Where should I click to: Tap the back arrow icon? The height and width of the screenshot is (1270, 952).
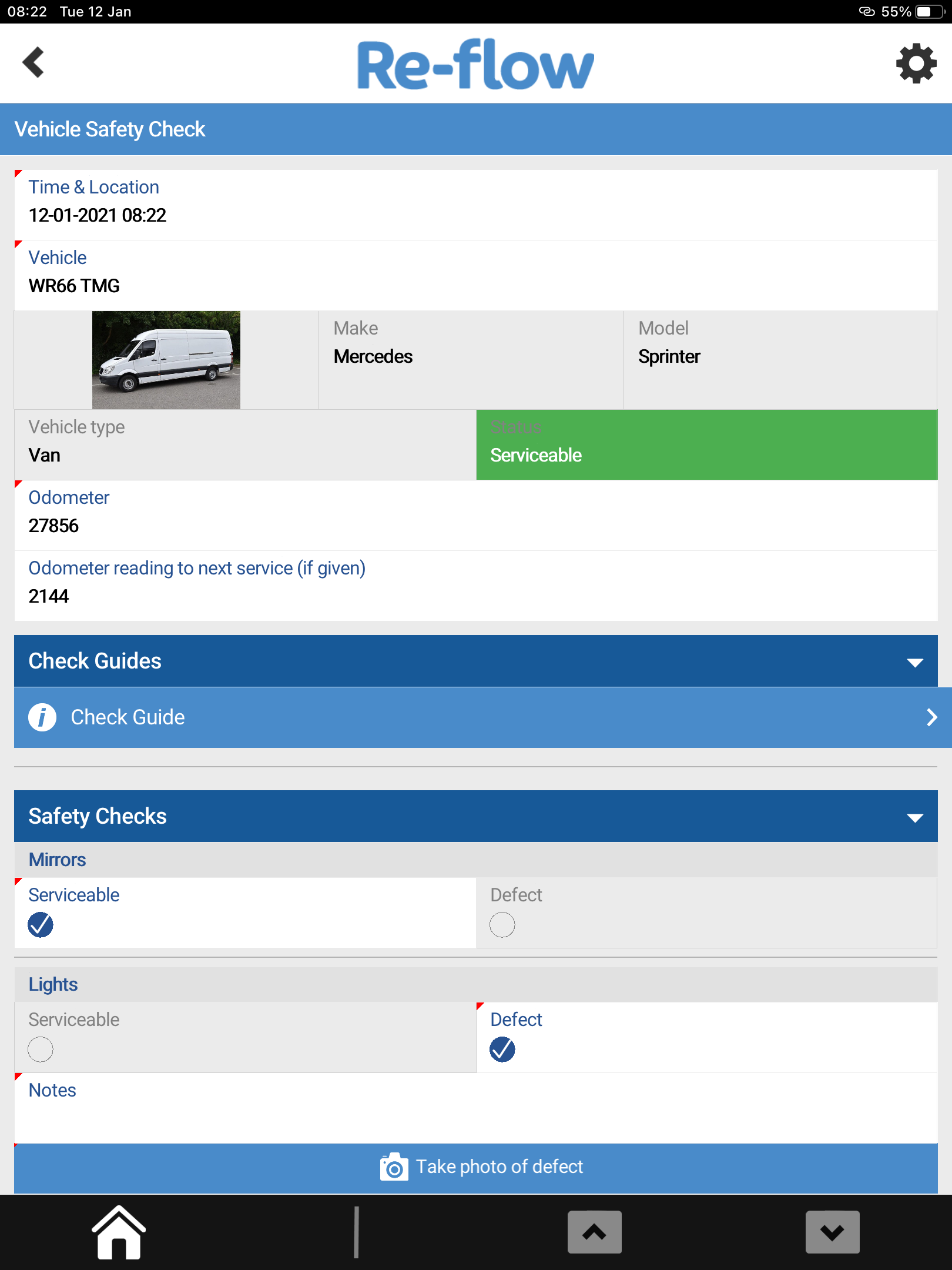[x=33, y=62]
